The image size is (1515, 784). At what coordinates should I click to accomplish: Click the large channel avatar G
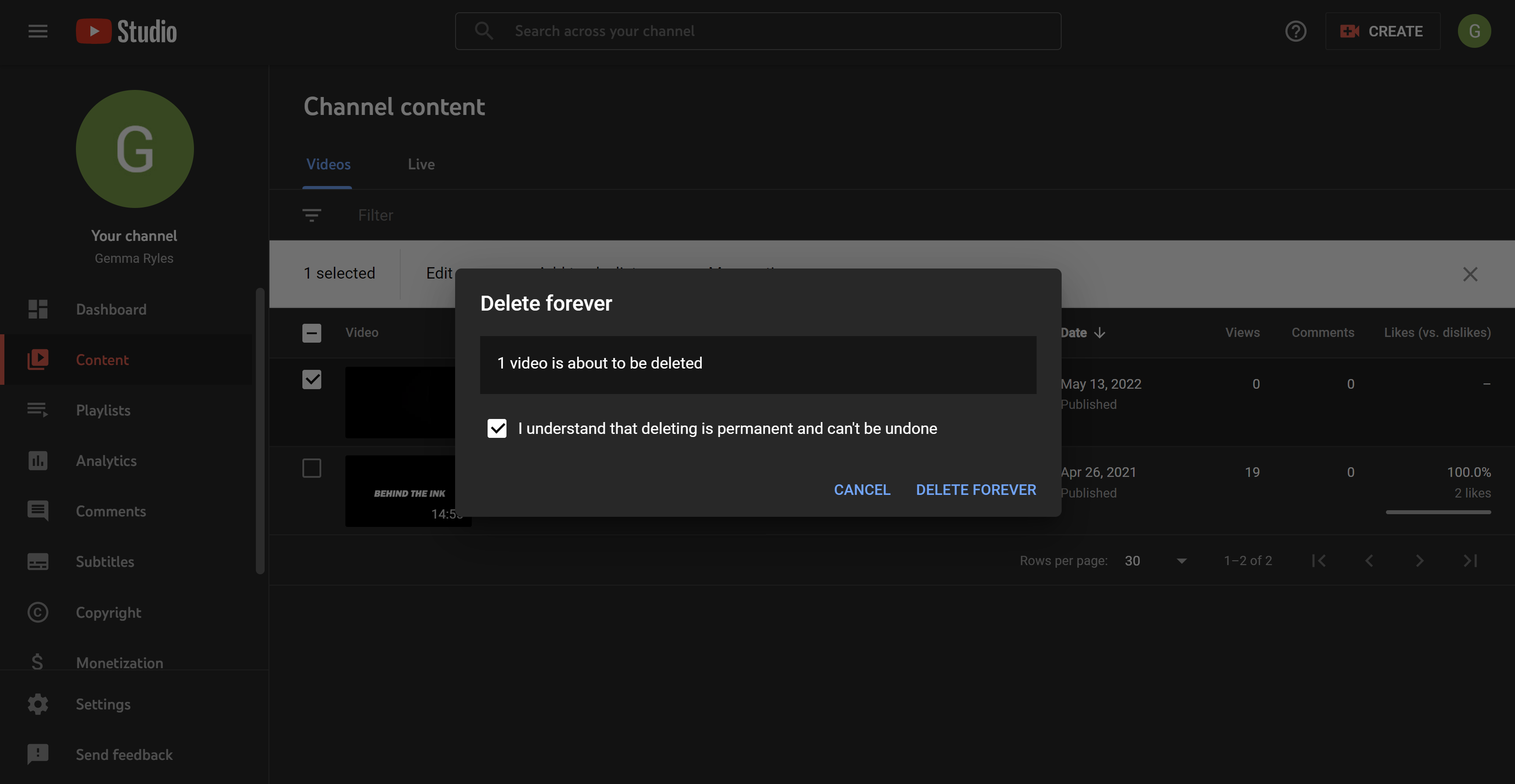(x=135, y=149)
